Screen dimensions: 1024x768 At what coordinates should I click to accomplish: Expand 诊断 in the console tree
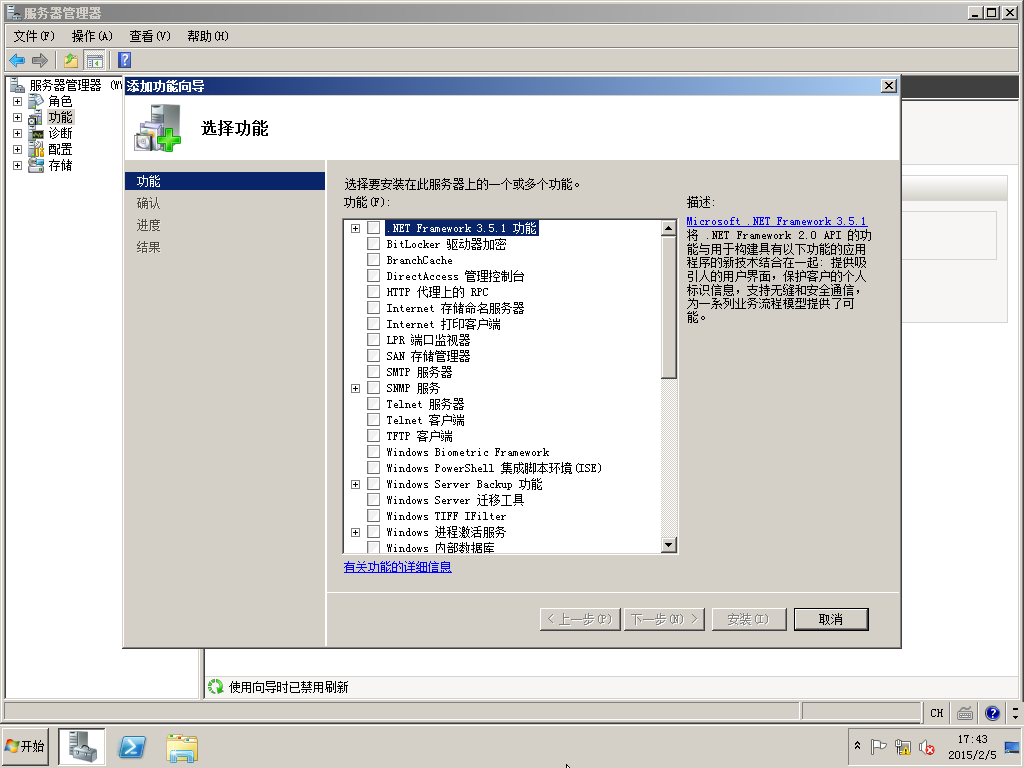tap(18, 133)
